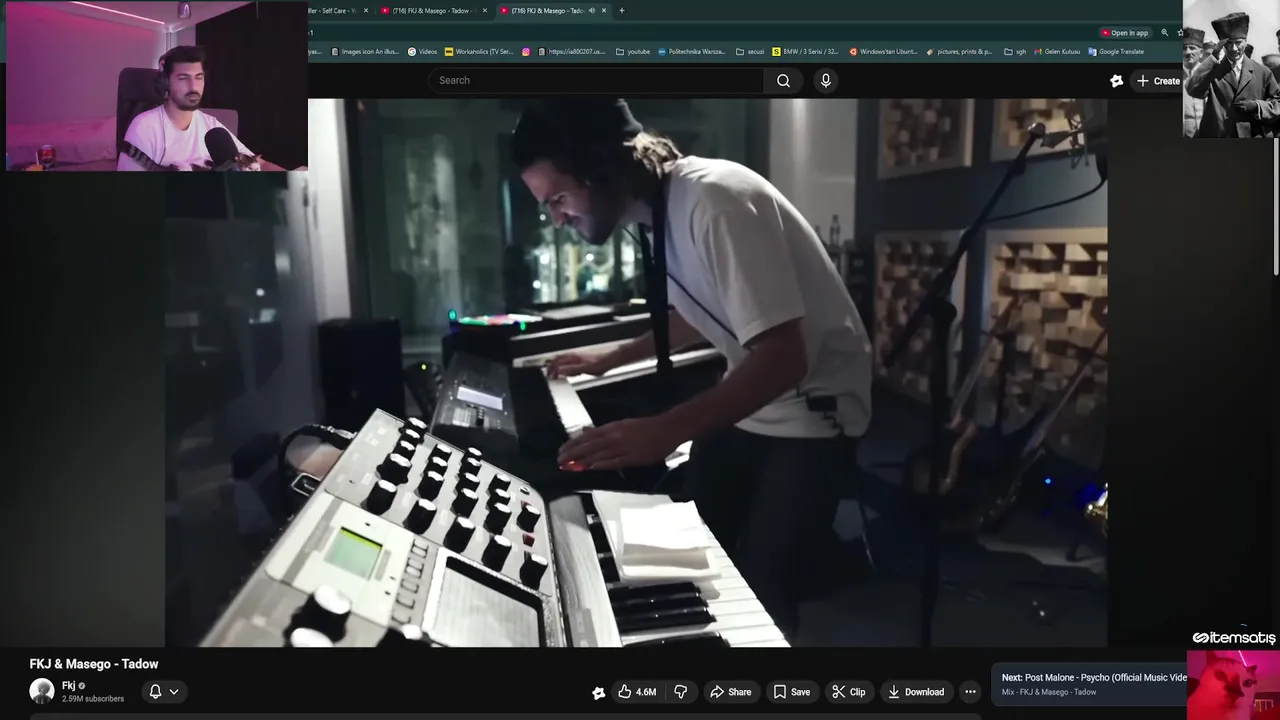The image size is (1280, 720).
Task: Open the BMW / 3 Serisi bookmark
Action: coord(806,51)
